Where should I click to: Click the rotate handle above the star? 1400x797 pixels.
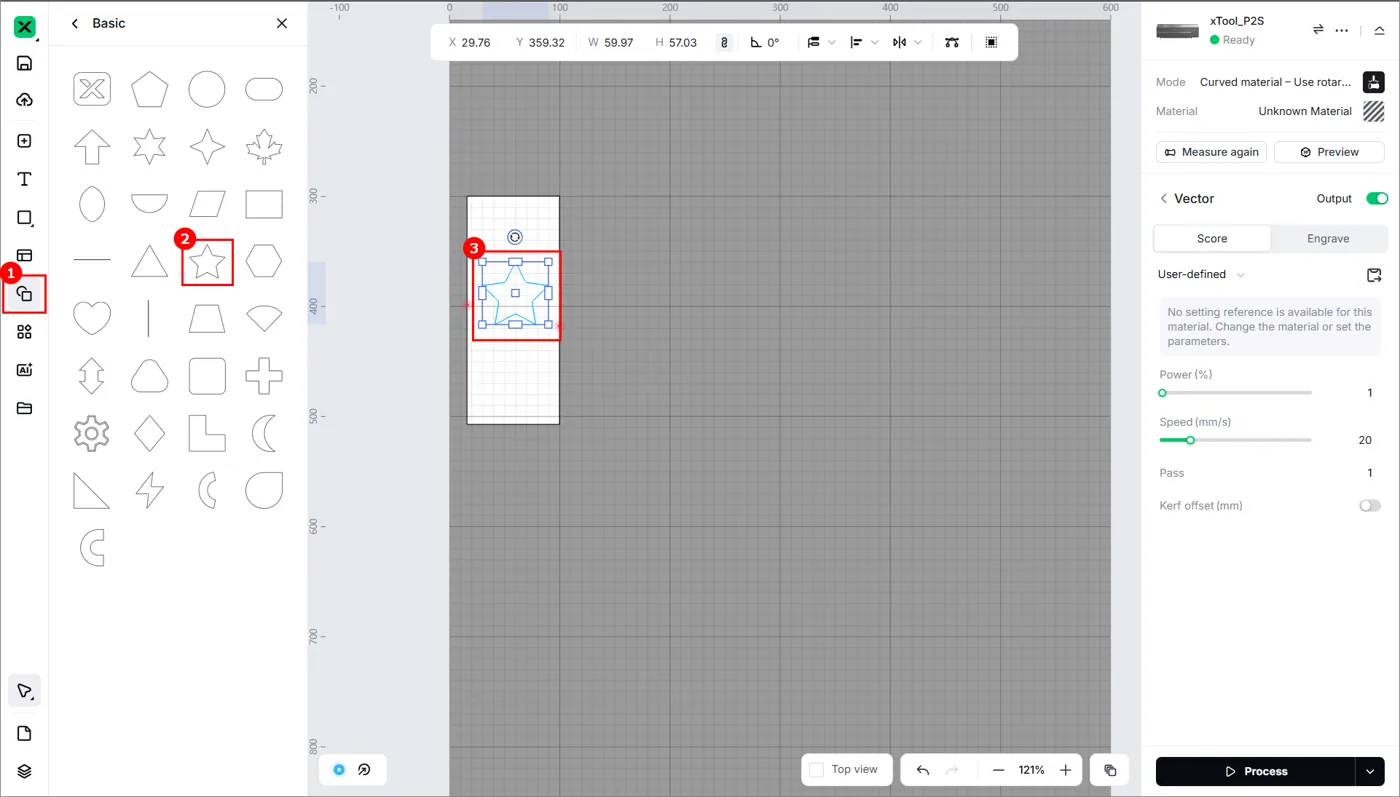(x=515, y=237)
